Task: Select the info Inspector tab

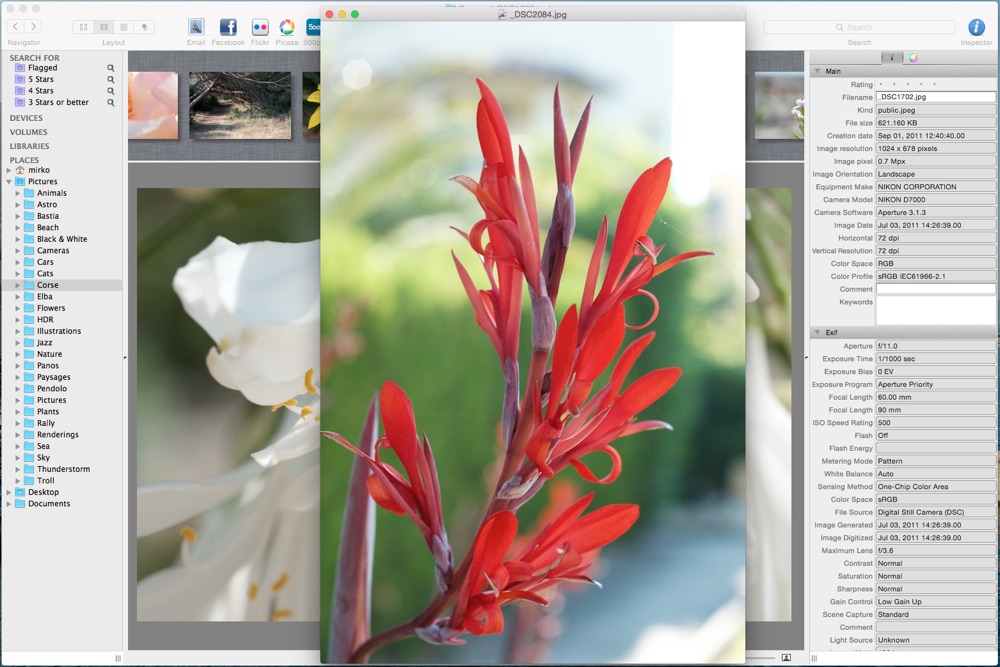Action: [x=892, y=57]
